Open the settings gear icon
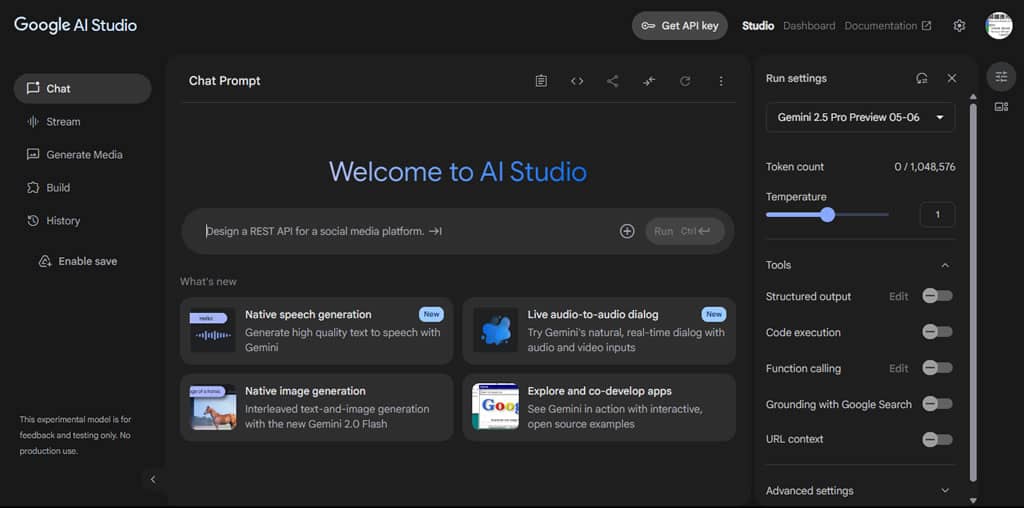Screen dimensions: 1024x508 click(x=959, y=26)
